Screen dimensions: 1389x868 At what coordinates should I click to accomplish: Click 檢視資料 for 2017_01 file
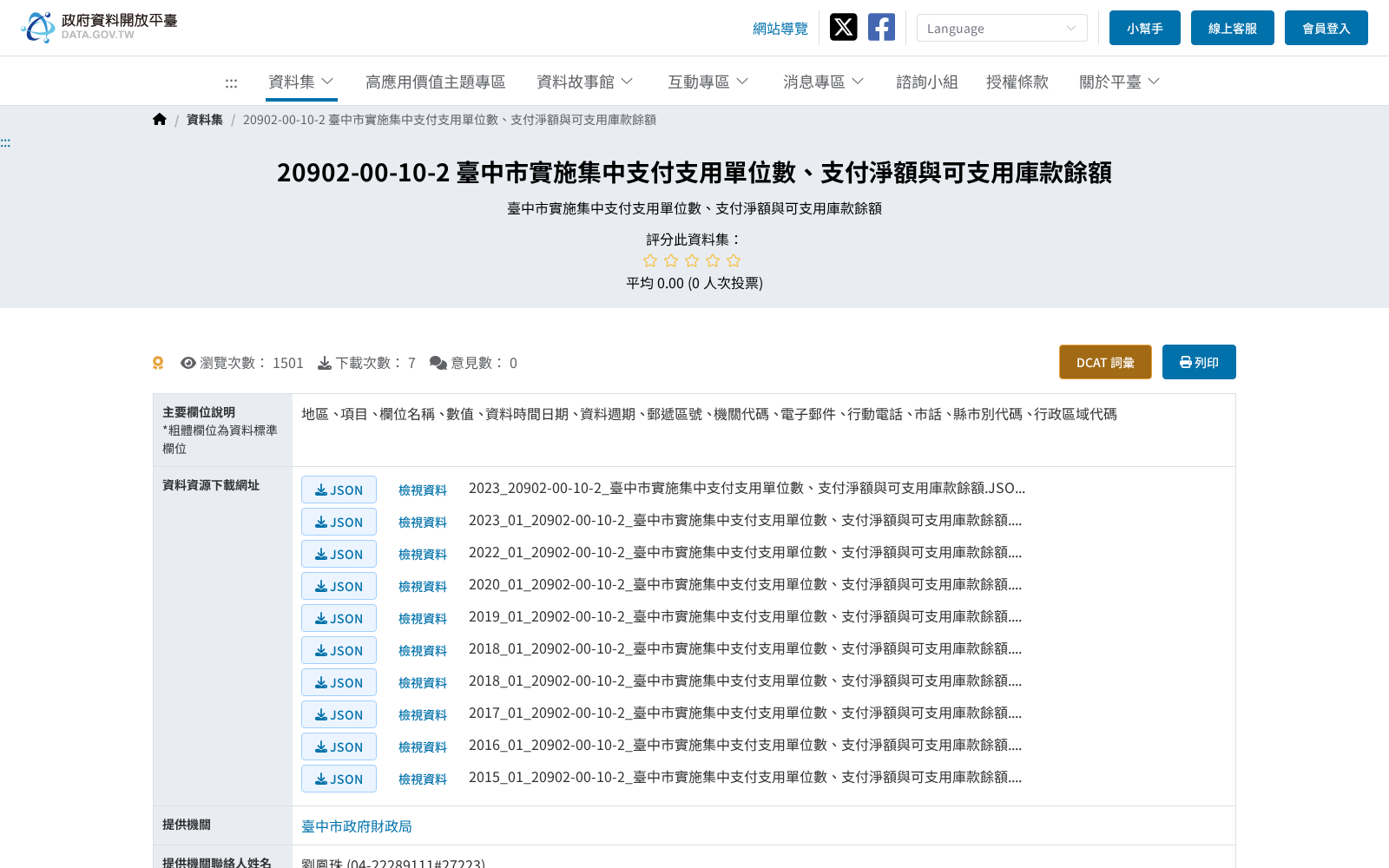423,715
